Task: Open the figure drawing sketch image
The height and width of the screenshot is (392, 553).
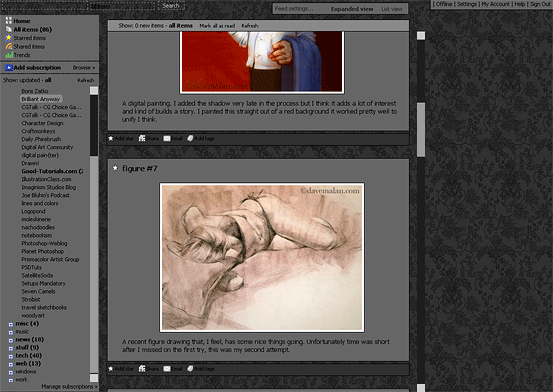Action: [262, 258]
